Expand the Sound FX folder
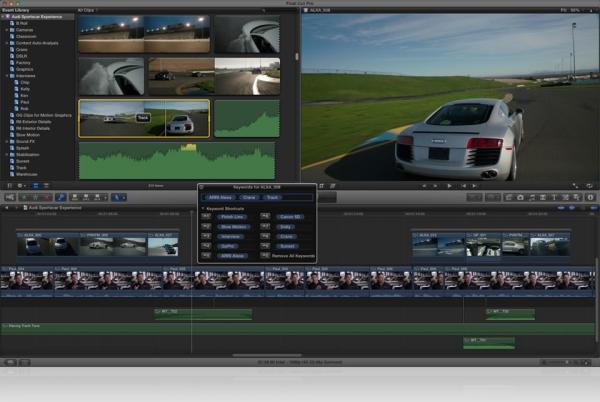This screenshot has height=402, width=600. click(x=7, y=142)
